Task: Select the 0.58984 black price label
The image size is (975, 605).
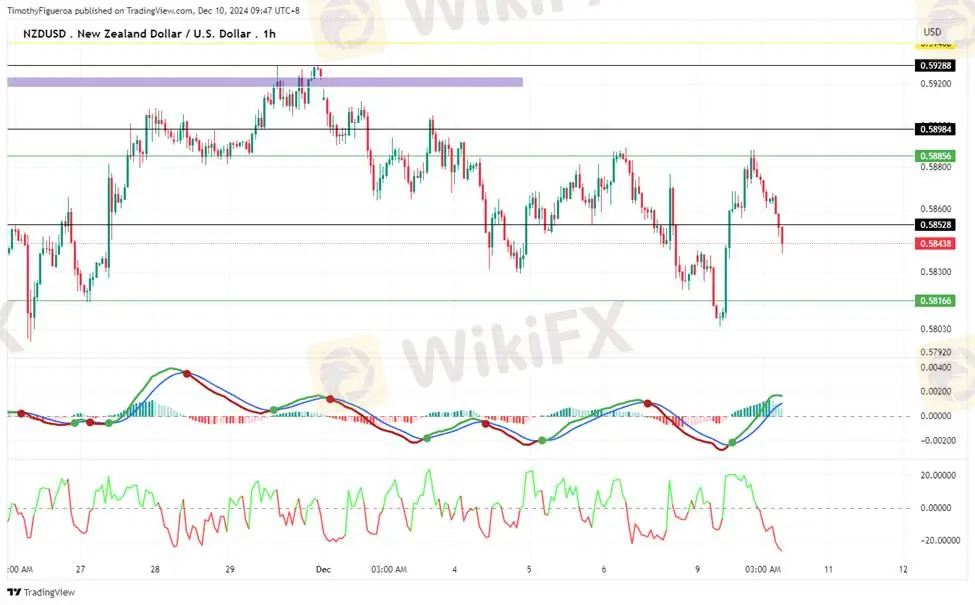Action: [x=936, y=129]
